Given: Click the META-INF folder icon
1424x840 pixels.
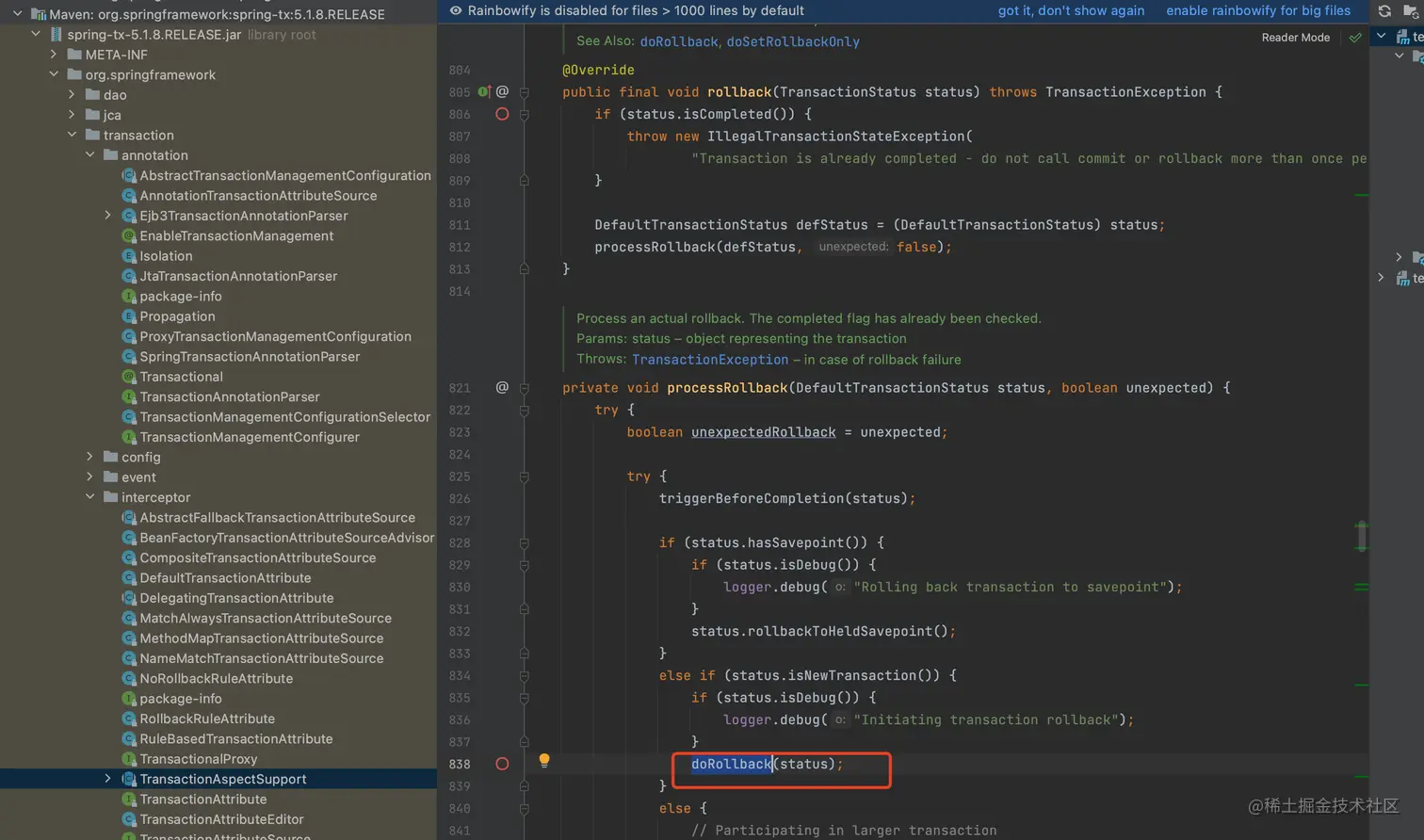Looking at the screenshot, I should click(x=74, y=55).
